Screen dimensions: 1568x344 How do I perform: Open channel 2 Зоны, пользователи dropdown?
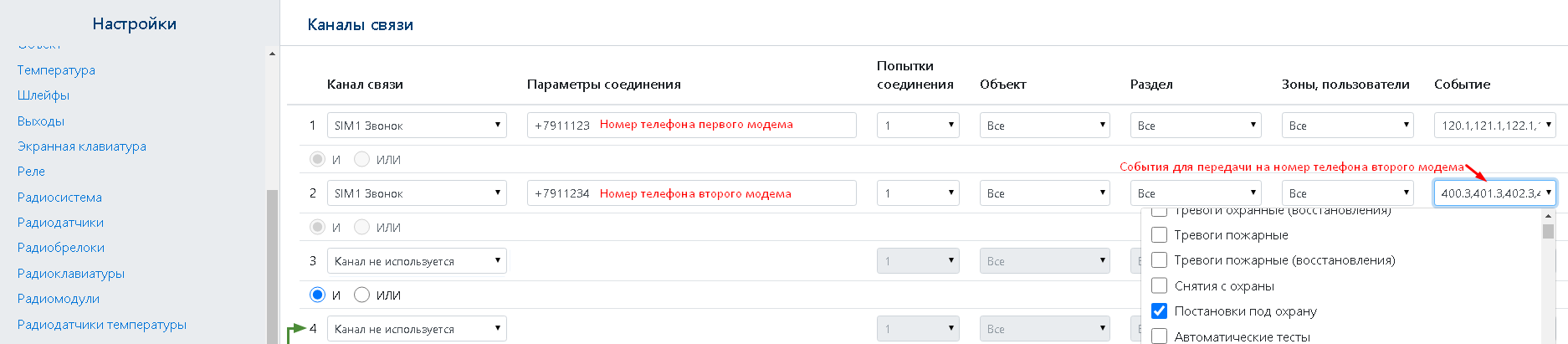pyautogui.click(x=1348, y=193)
